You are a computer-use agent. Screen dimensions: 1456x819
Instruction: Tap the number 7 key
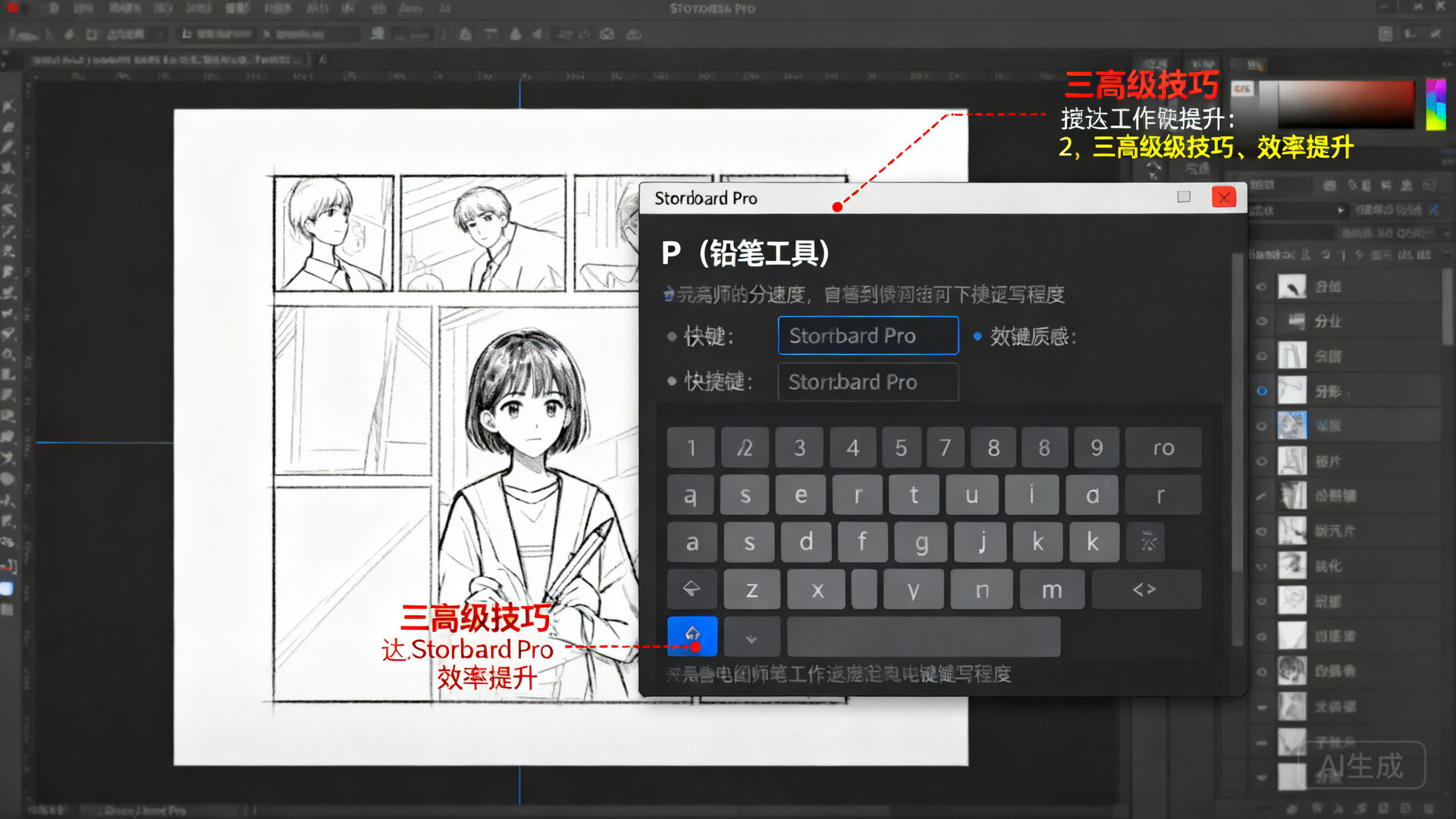click(x=945, y=447)
